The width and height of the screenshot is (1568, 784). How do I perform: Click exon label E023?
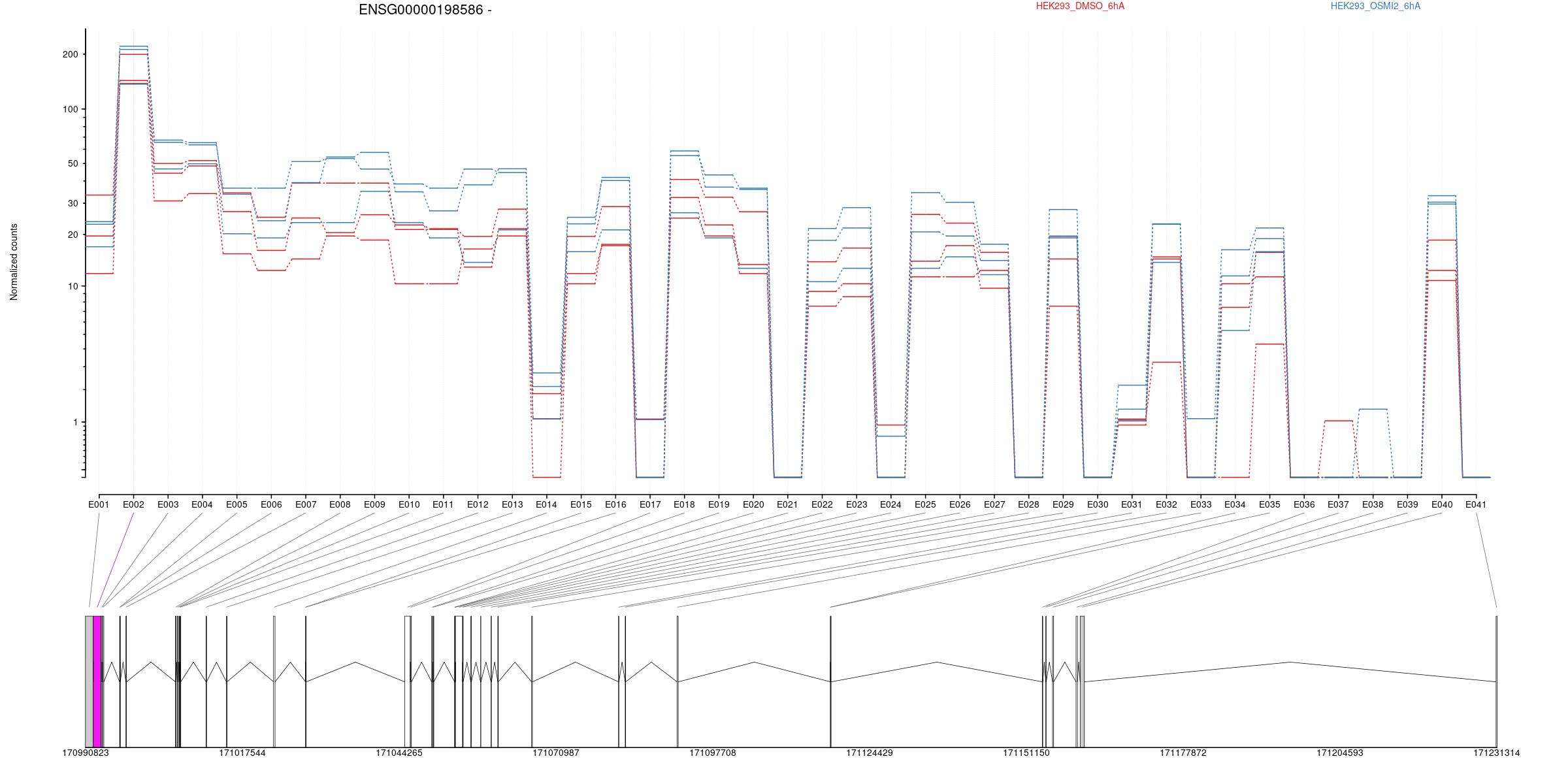(x=857, y=505)
